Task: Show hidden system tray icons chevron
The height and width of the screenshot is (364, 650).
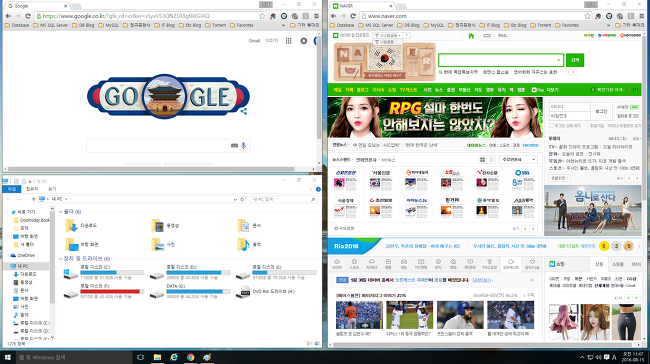Action: click(x=582, y=357)
